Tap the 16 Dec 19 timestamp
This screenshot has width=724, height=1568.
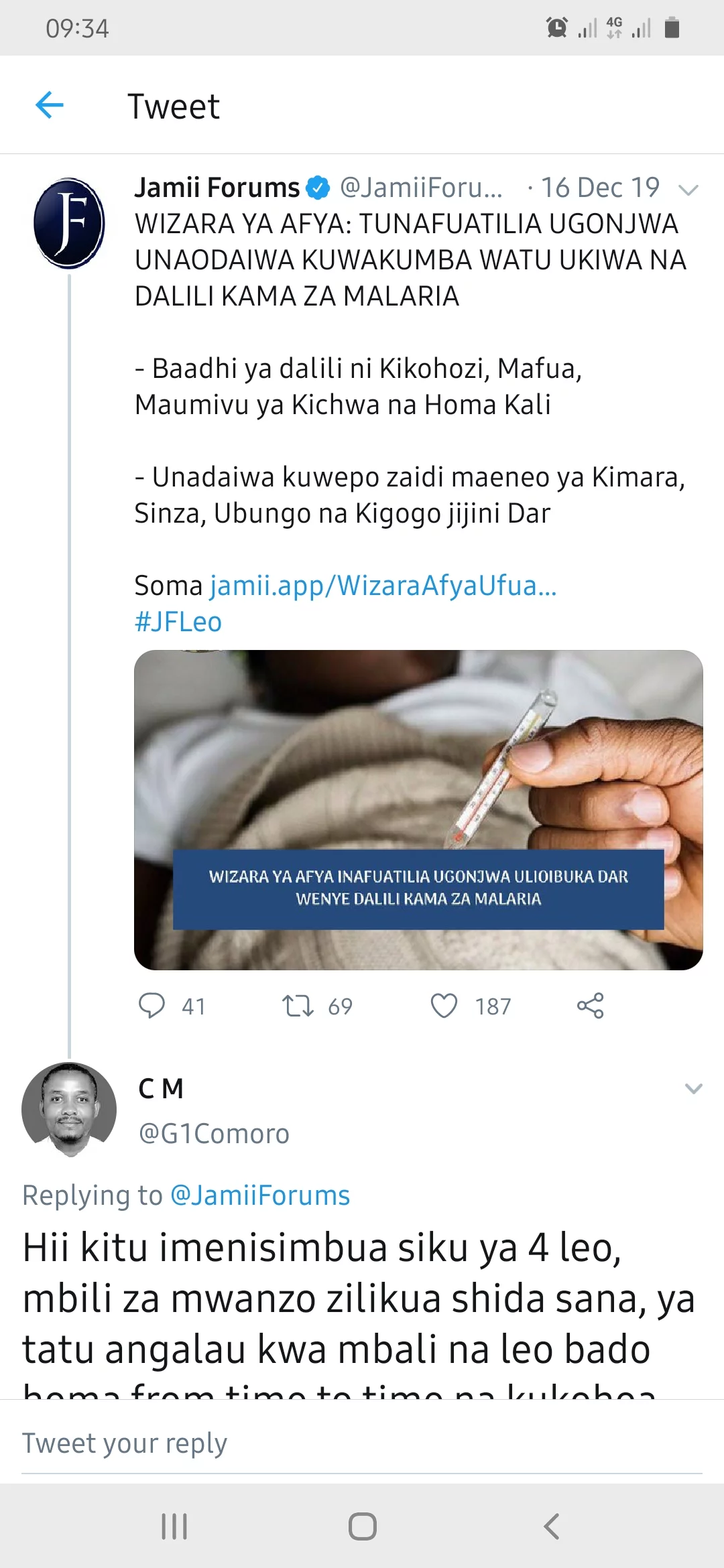pyautogui.click(x=600, y=188)
